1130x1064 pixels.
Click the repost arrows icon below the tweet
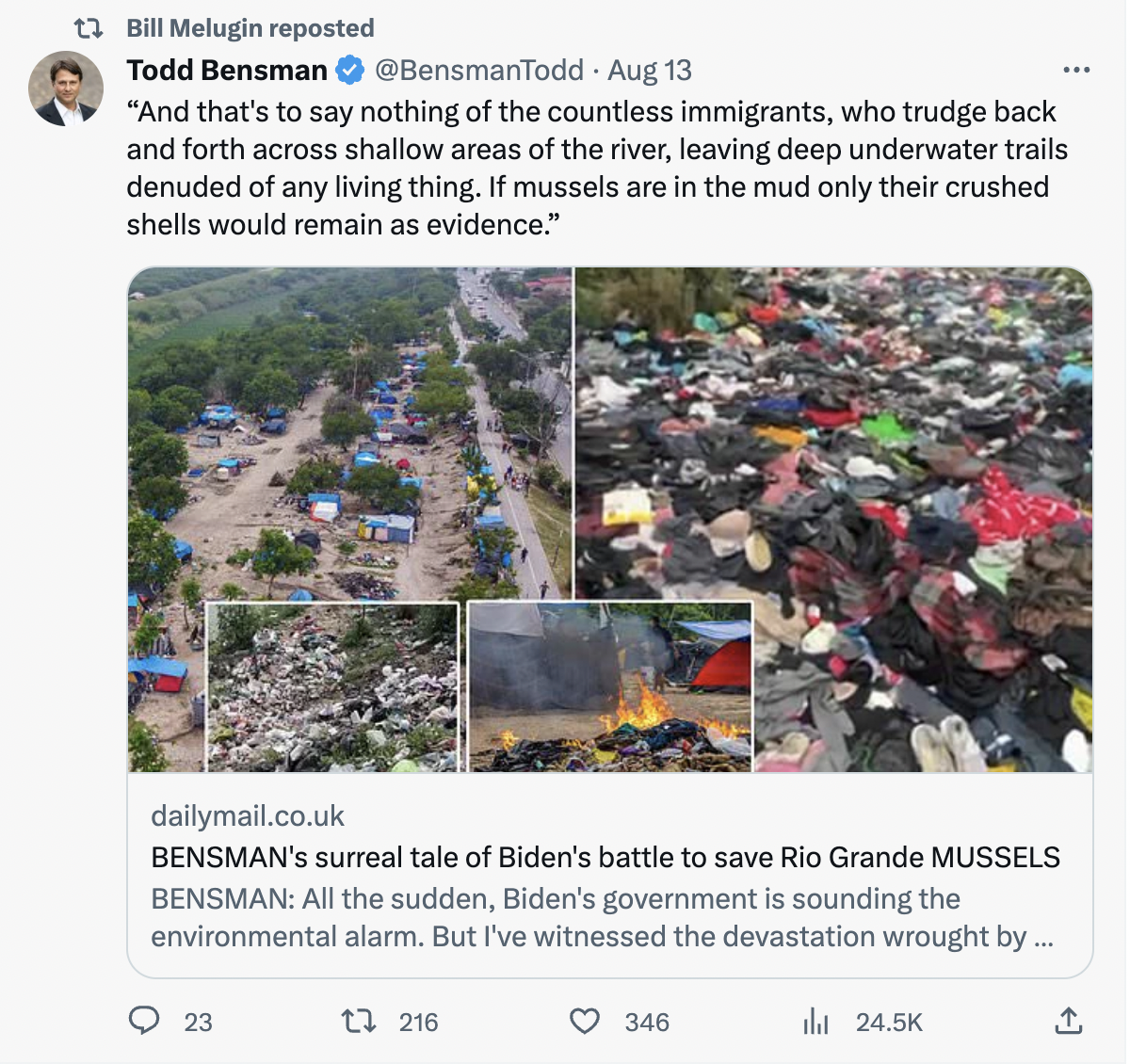click(x=358, y=1022)
